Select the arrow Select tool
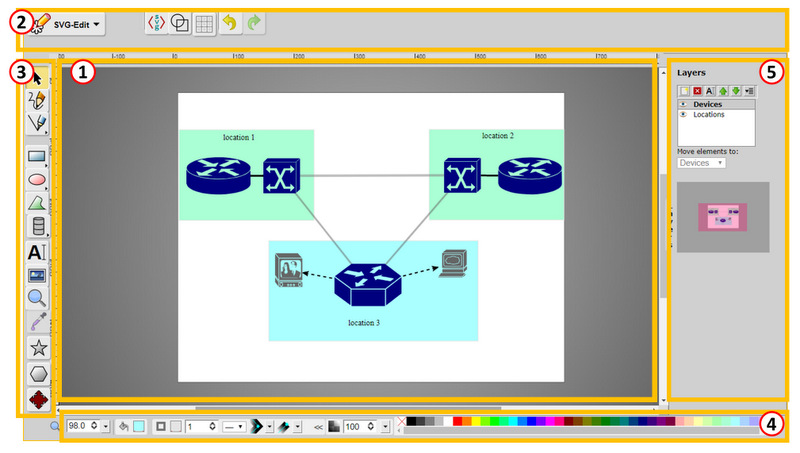Image resolution: width=800 pixels, height=453 pixels. [38, 76]
